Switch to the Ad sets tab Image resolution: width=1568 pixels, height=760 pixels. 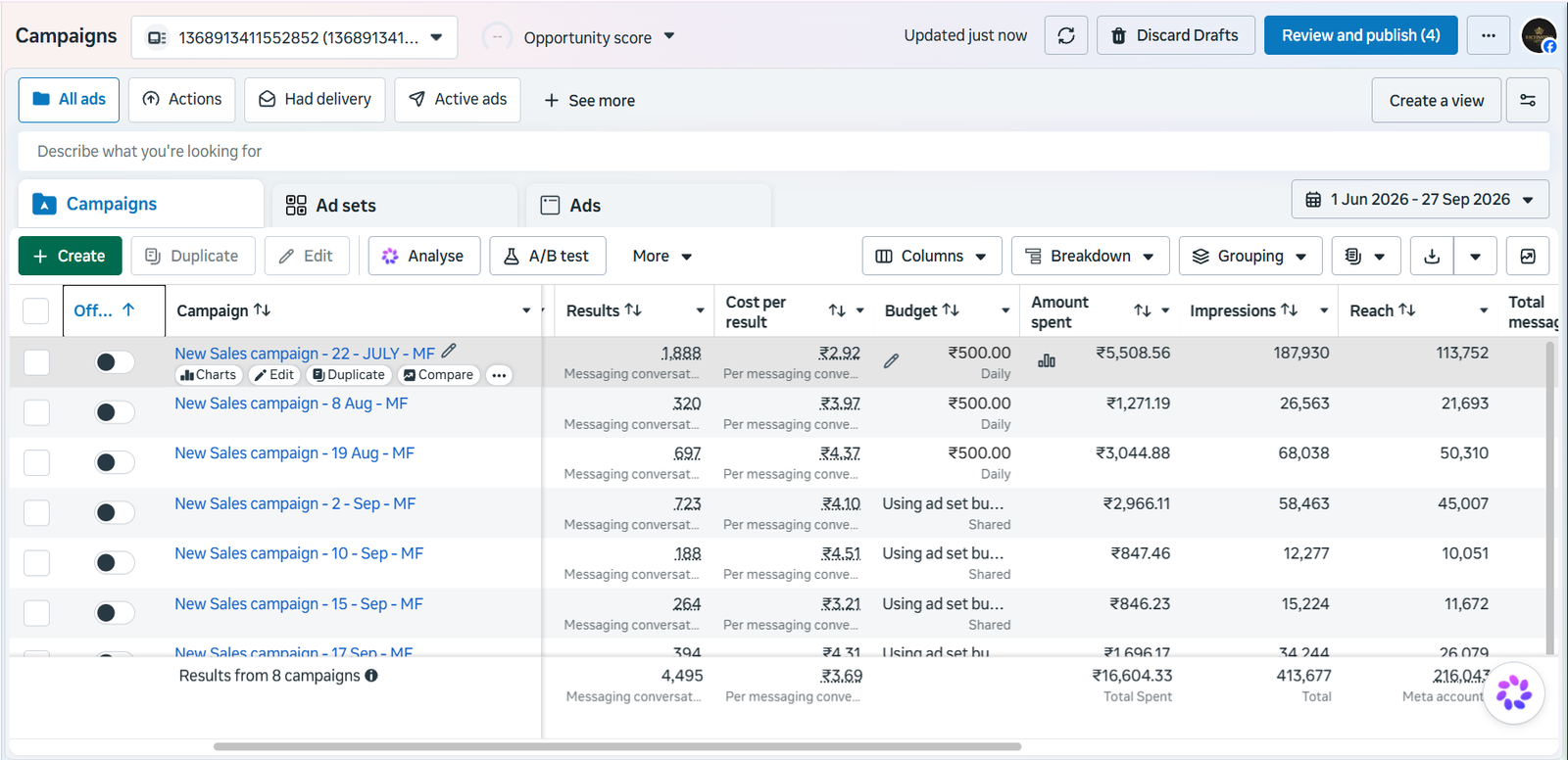point(394,205)
